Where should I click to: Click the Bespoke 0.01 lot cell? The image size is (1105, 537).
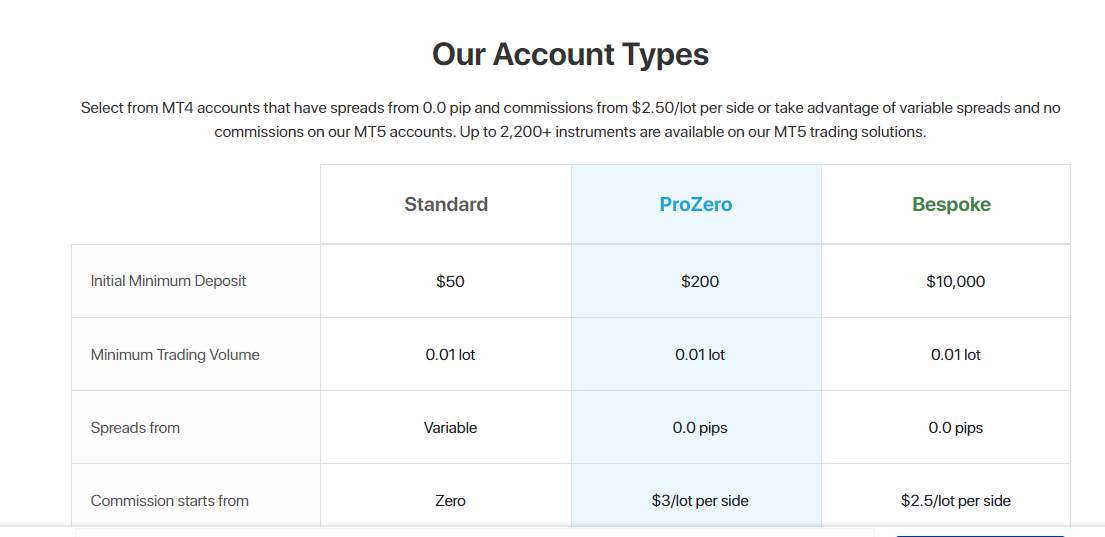pos(955,354)
